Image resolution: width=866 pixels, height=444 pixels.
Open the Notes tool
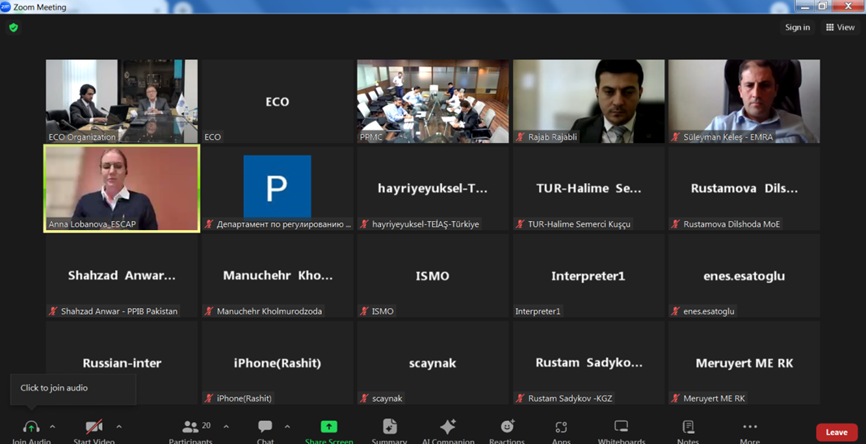(688, 428)
